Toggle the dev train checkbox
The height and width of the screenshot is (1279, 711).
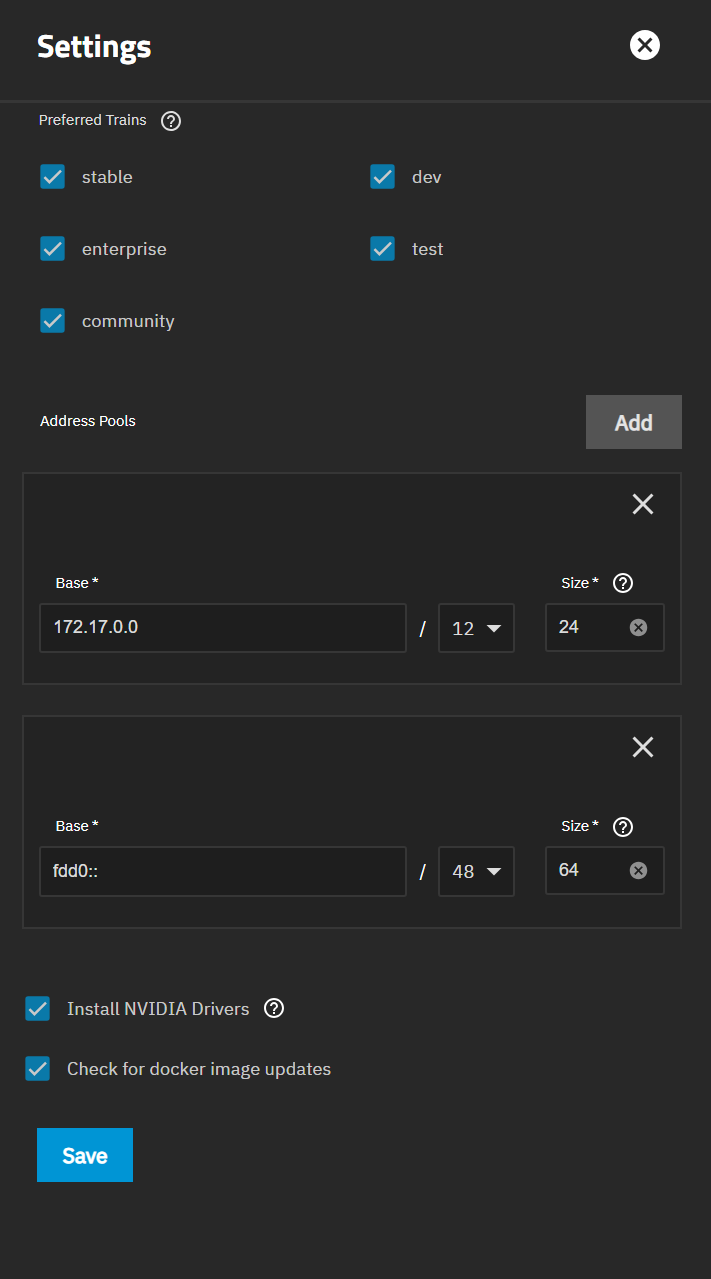[x=383, y=177]
